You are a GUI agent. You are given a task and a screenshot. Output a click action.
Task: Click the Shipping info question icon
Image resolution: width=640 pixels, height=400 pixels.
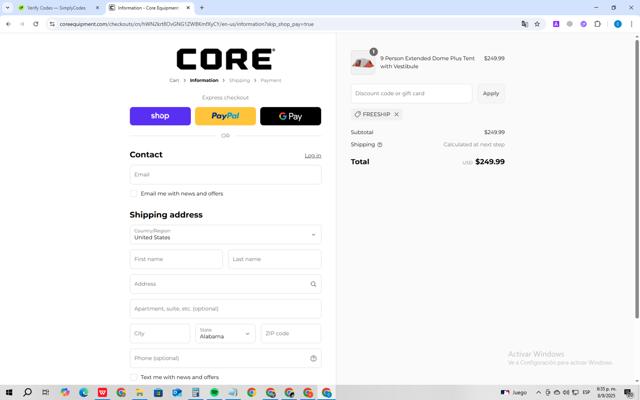pyautogui.click(x=380, y=144)
